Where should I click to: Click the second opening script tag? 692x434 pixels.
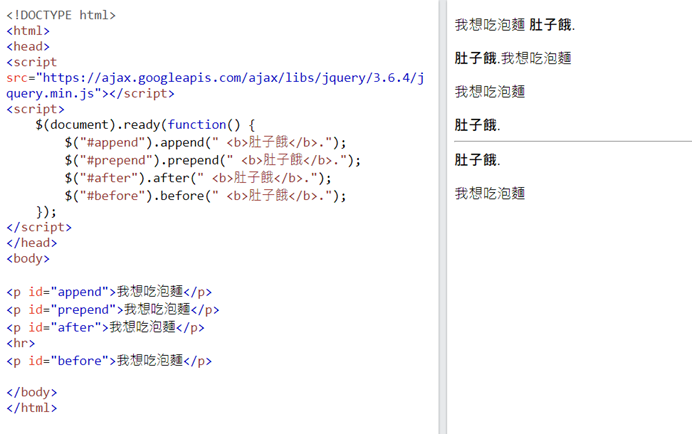[x=35, y=109]
